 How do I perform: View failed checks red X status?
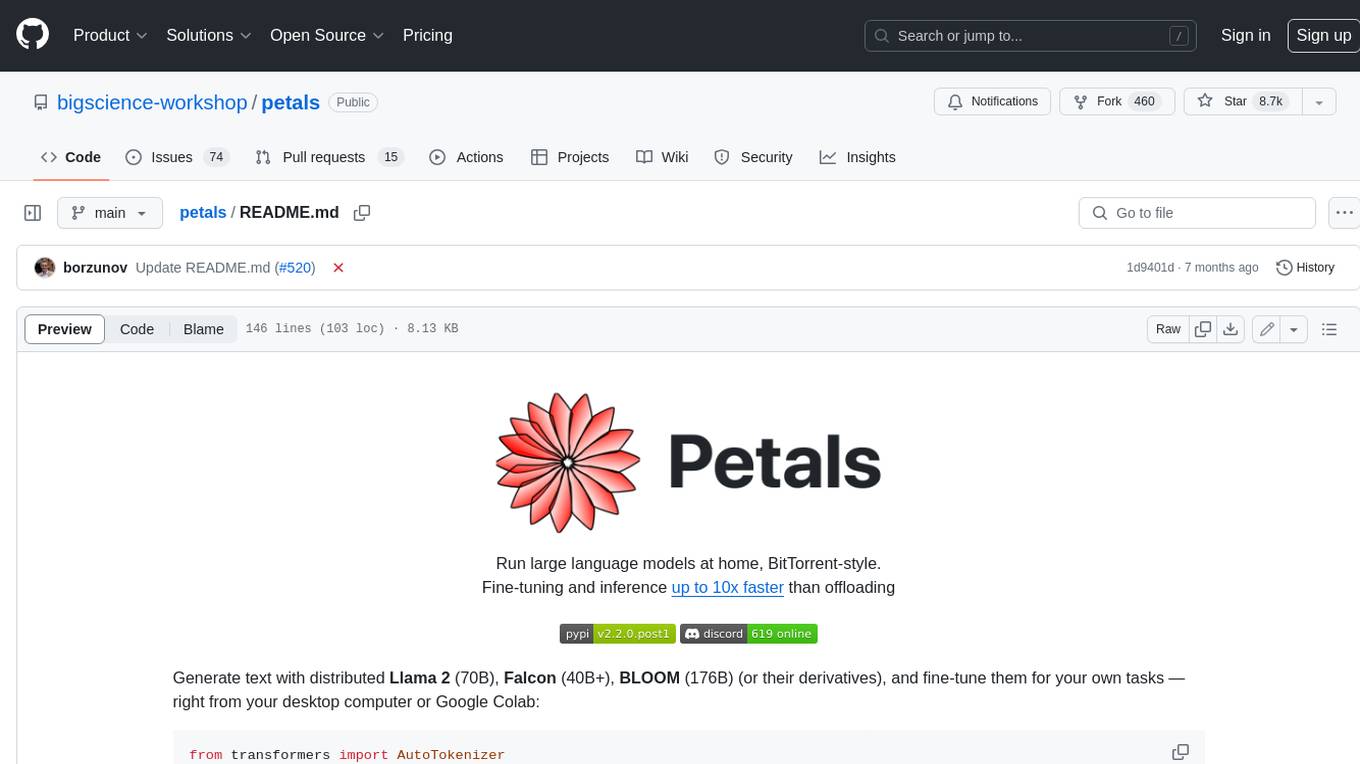338,267
